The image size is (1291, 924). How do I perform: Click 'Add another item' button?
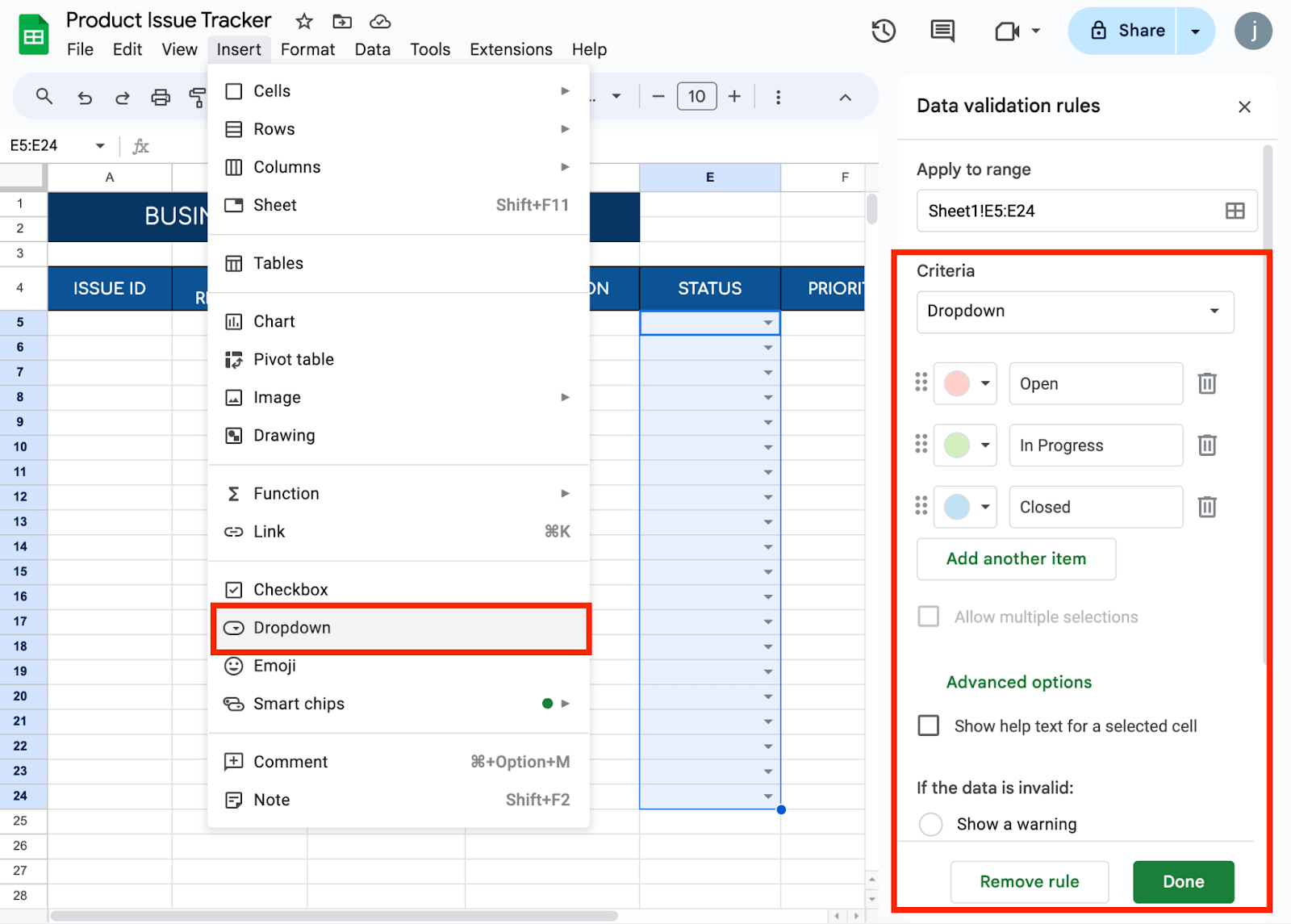(x=1016, y=558)
